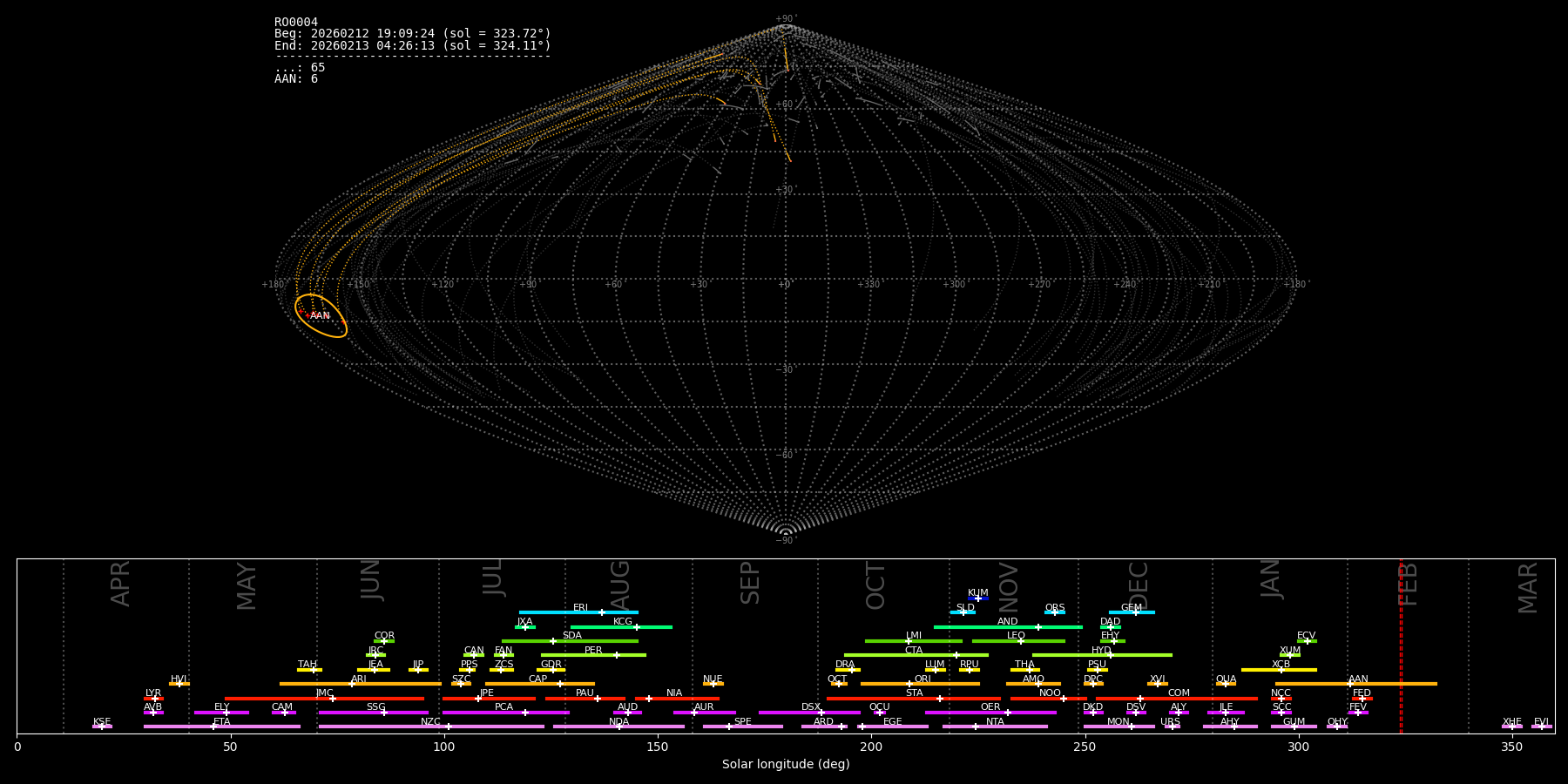Click the ORI shower label
The image size is (1568, 784).
pyautogui.click(x=923, y=679)
